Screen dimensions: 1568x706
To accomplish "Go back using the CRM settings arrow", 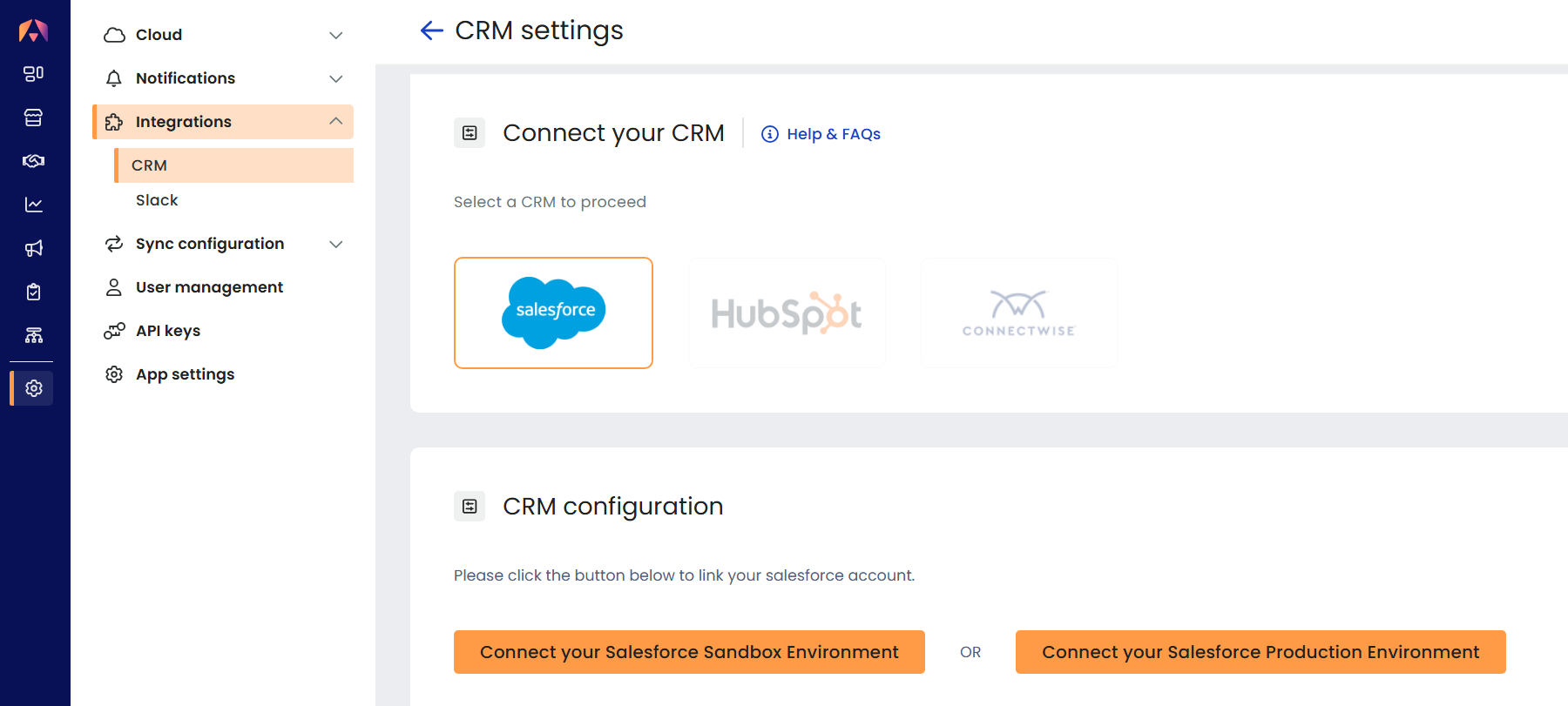I will [432, 30].
